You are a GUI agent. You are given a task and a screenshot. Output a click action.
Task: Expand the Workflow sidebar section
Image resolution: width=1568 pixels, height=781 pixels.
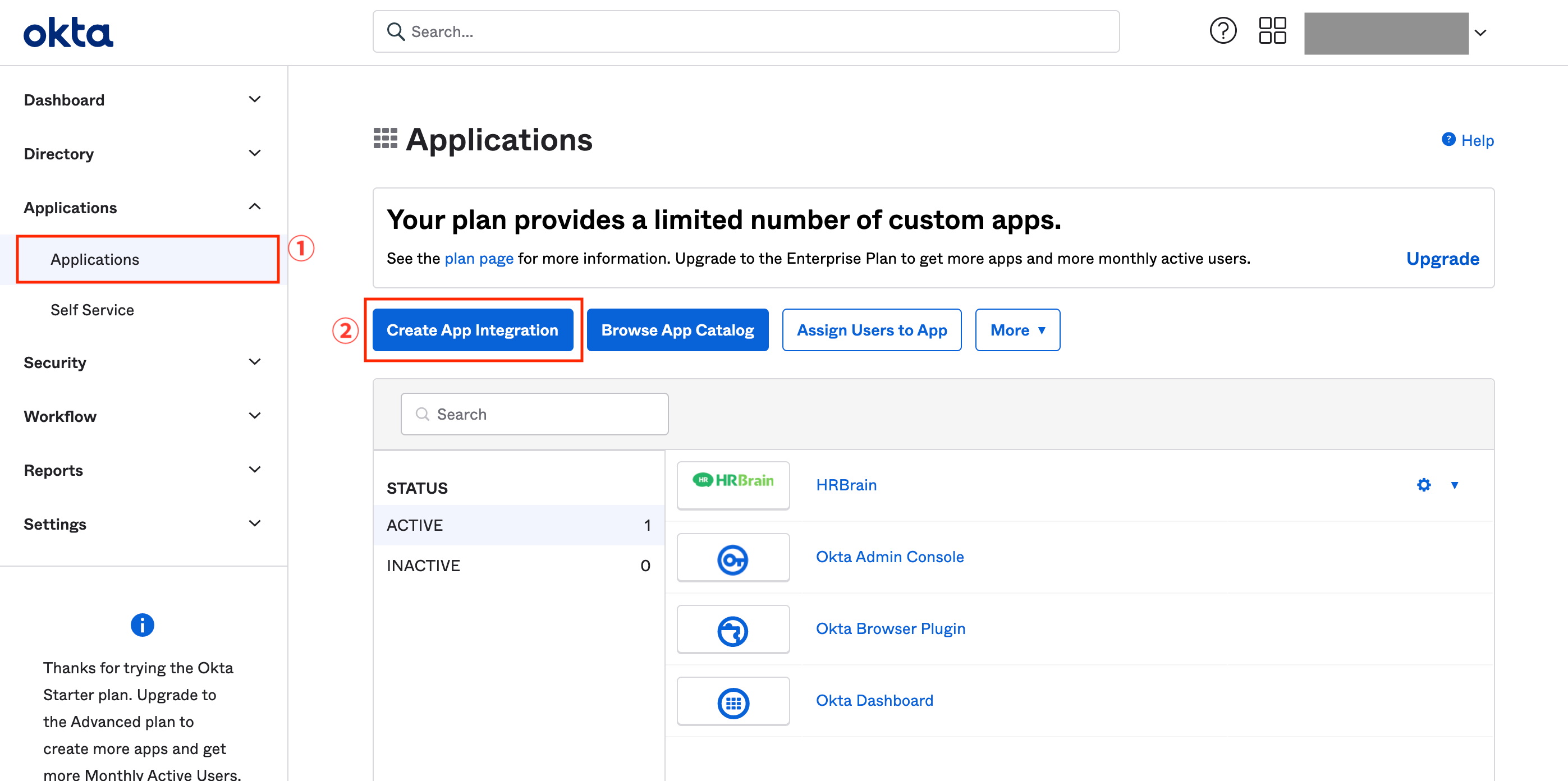pyautogui.click(x=255, y=415)
